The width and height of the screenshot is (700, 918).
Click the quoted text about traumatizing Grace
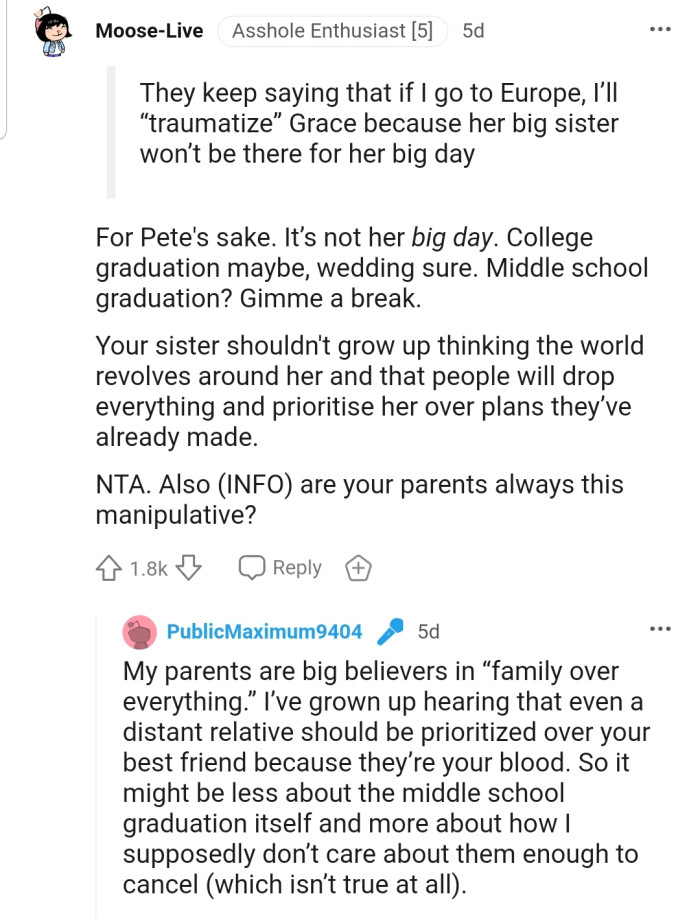tap(380, 125)
